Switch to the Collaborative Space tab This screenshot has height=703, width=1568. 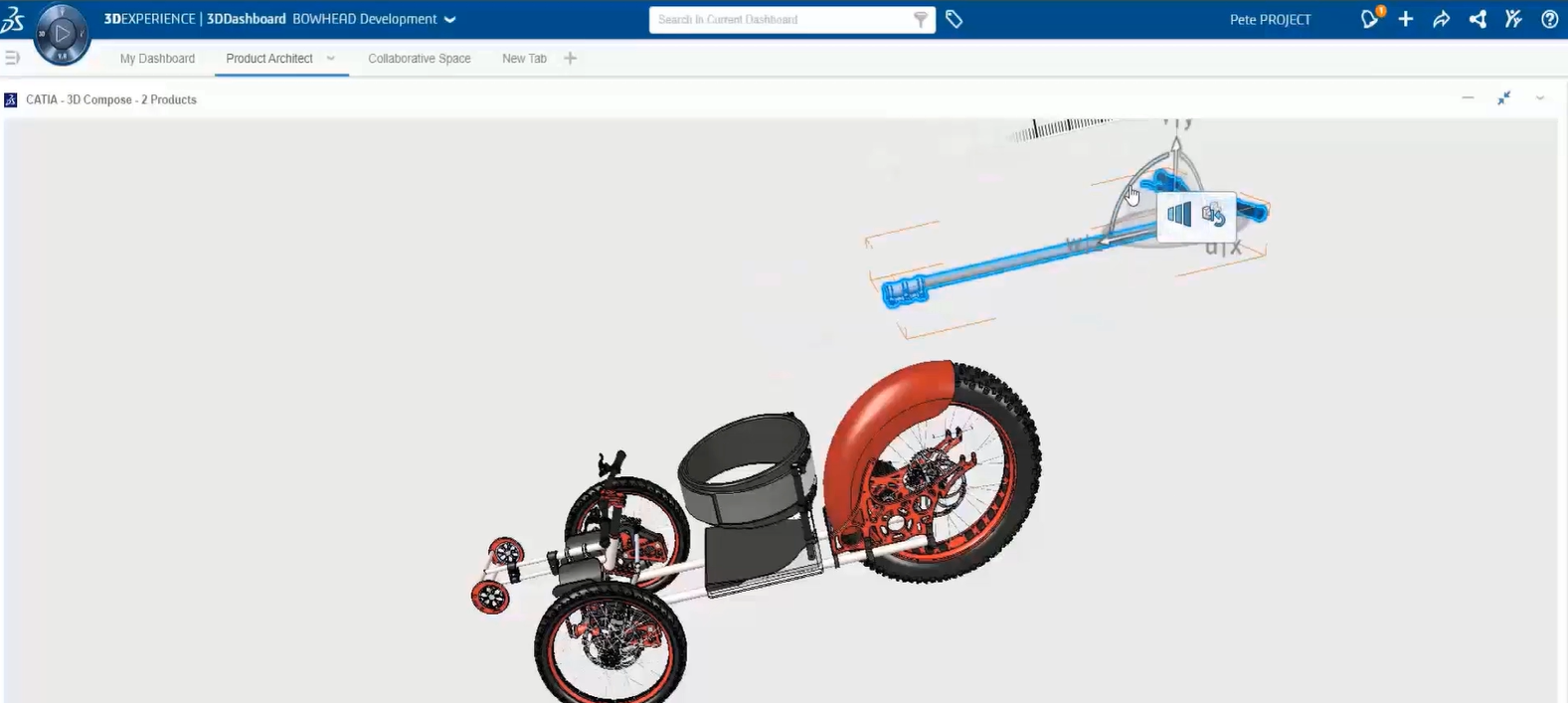(x=419, y=59)
